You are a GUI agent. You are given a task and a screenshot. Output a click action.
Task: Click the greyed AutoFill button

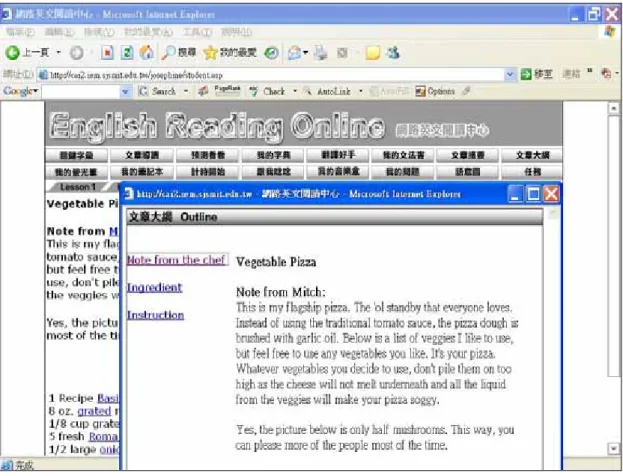[389, 91]
